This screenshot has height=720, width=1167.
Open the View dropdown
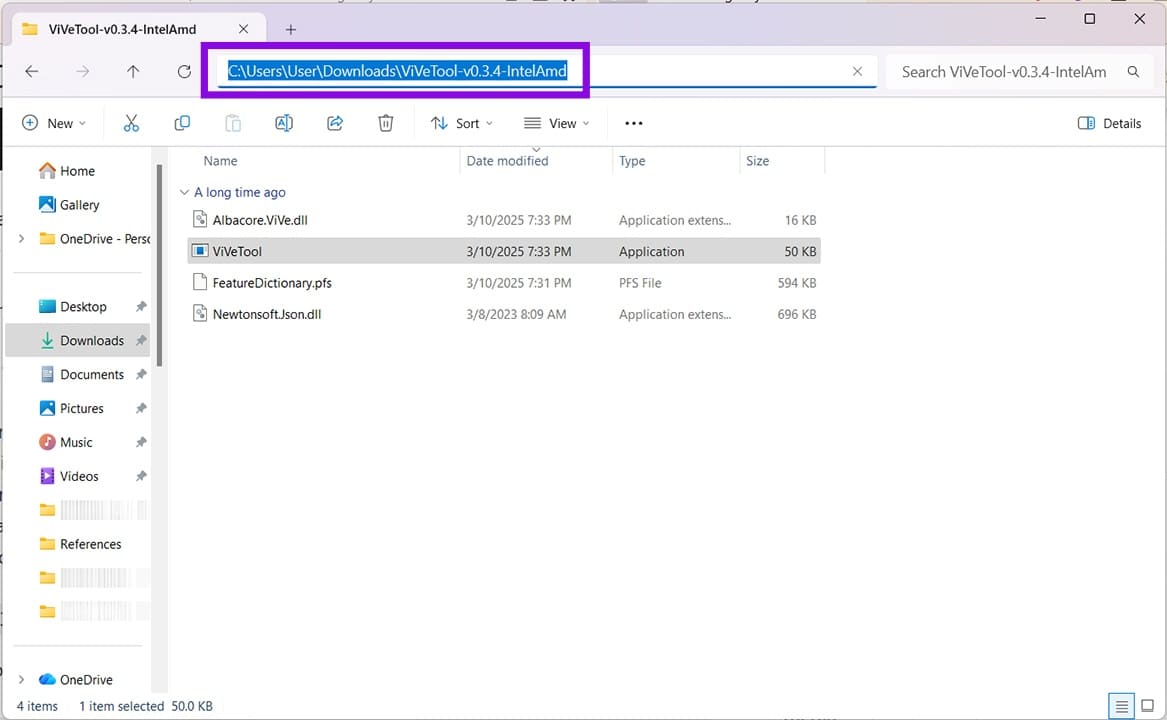[x=557, y=124]
